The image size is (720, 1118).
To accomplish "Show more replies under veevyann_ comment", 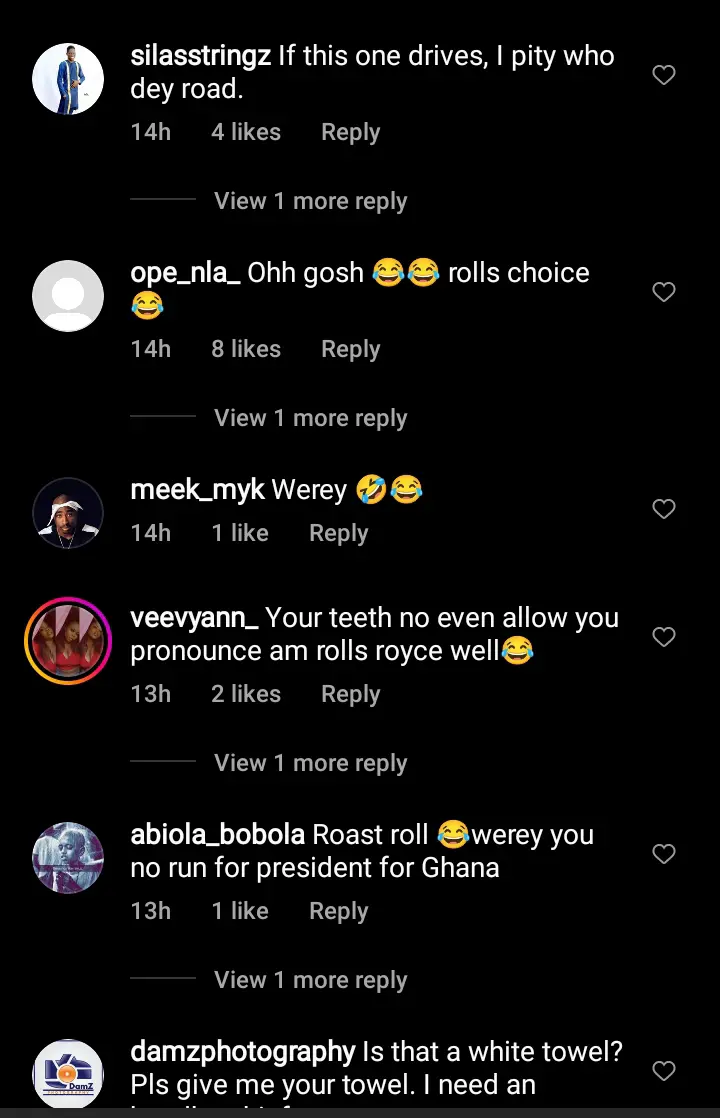I will [310, 763].
